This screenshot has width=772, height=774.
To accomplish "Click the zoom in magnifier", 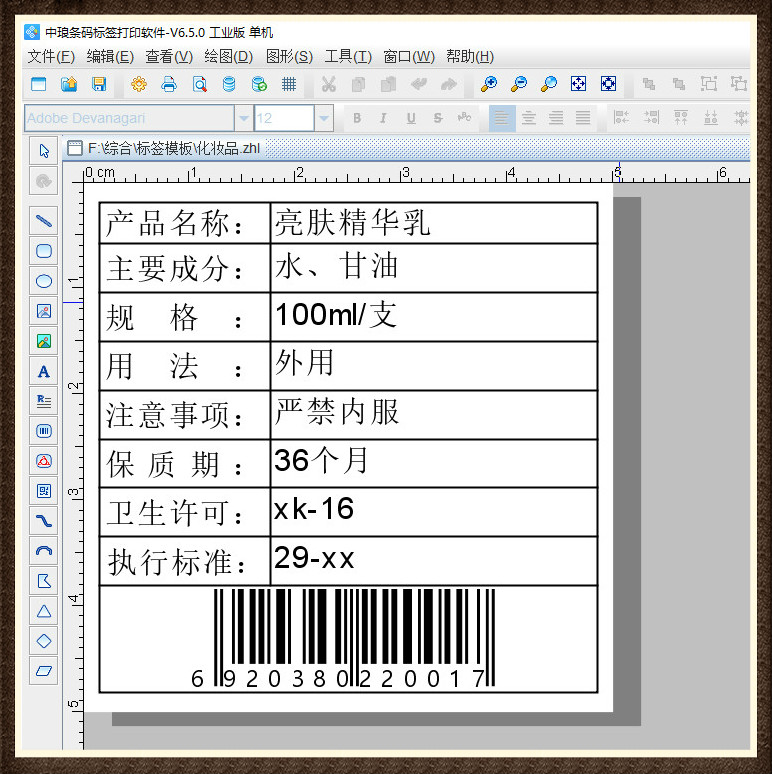I will click(489, 84).
